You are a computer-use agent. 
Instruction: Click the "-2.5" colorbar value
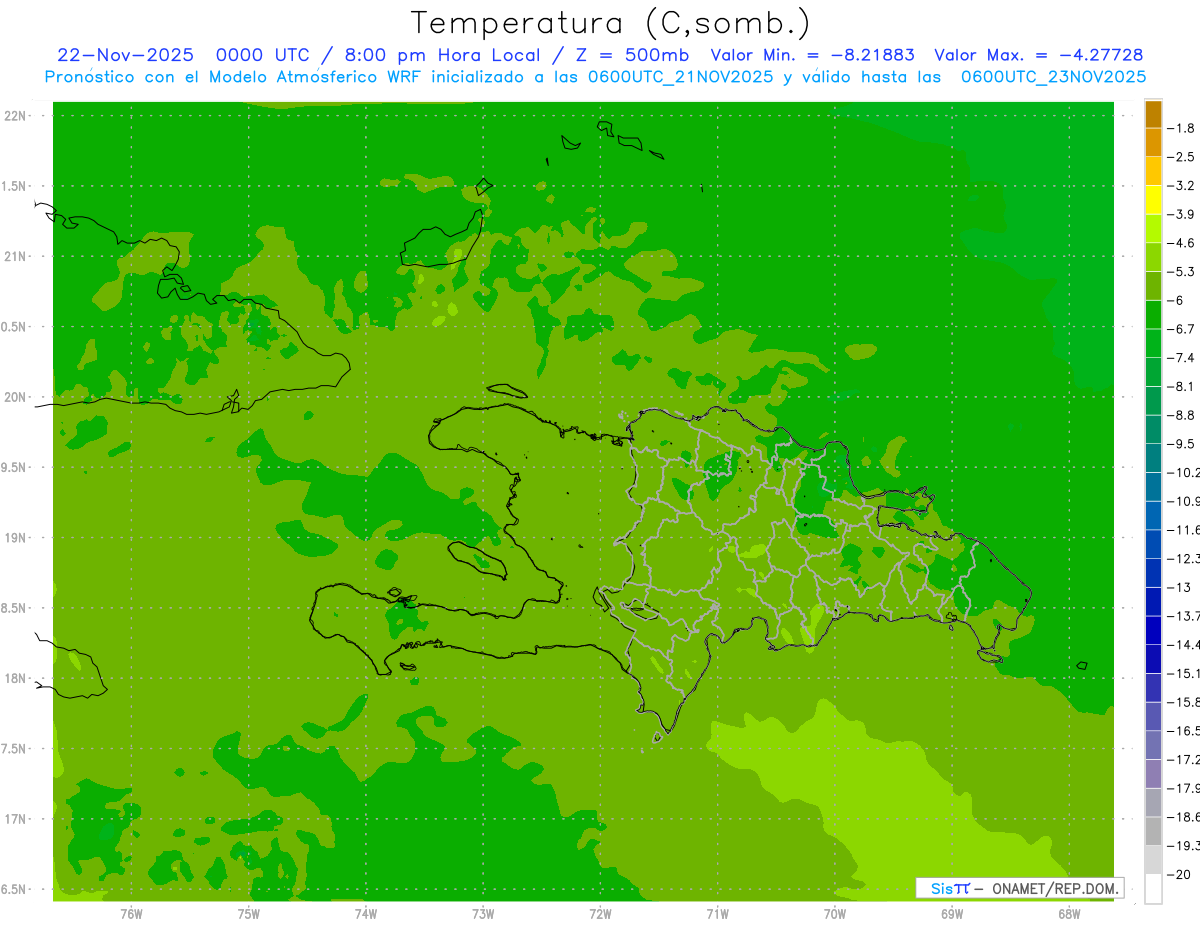(1182, 157)
